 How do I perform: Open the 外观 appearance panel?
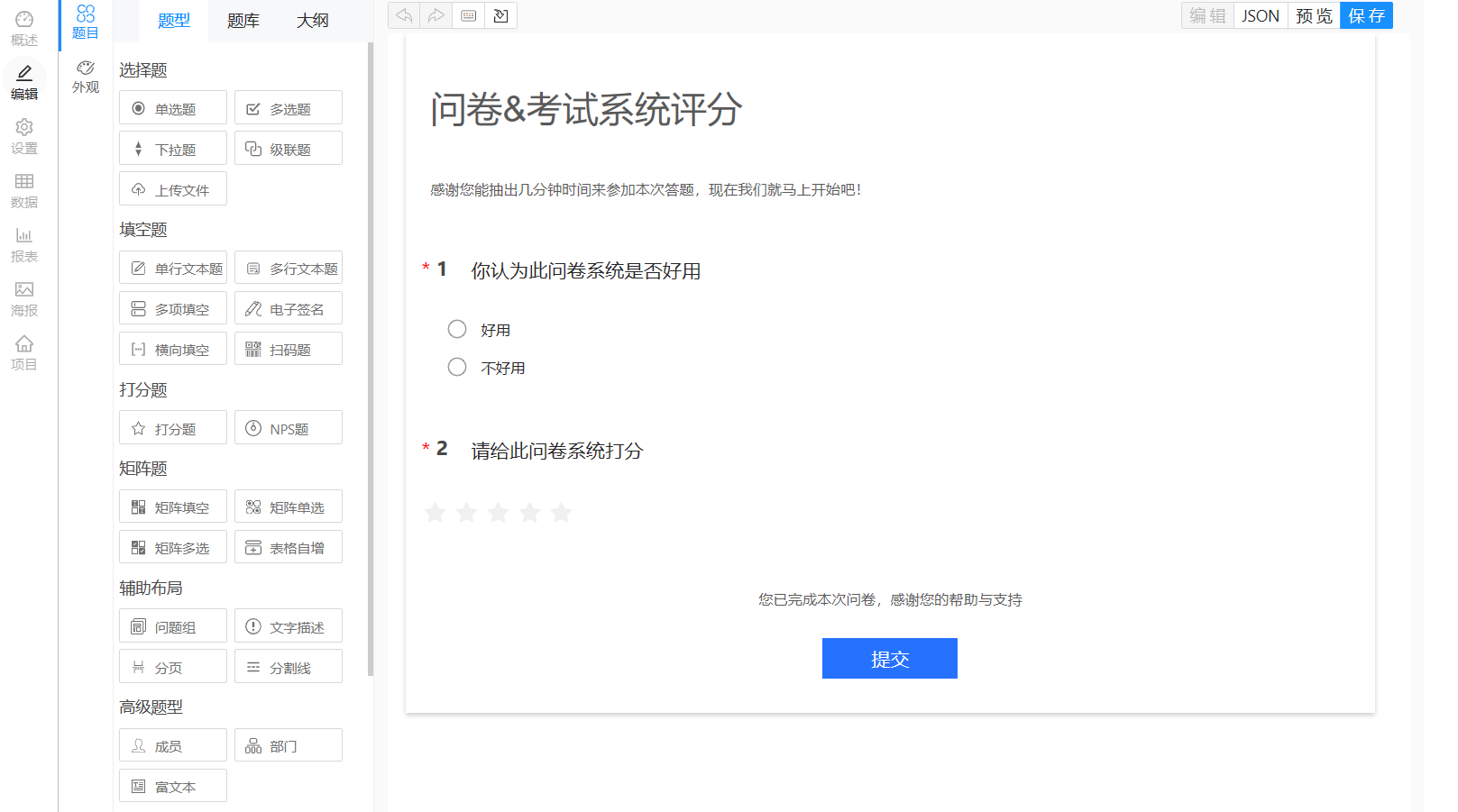tap(86, 77)
